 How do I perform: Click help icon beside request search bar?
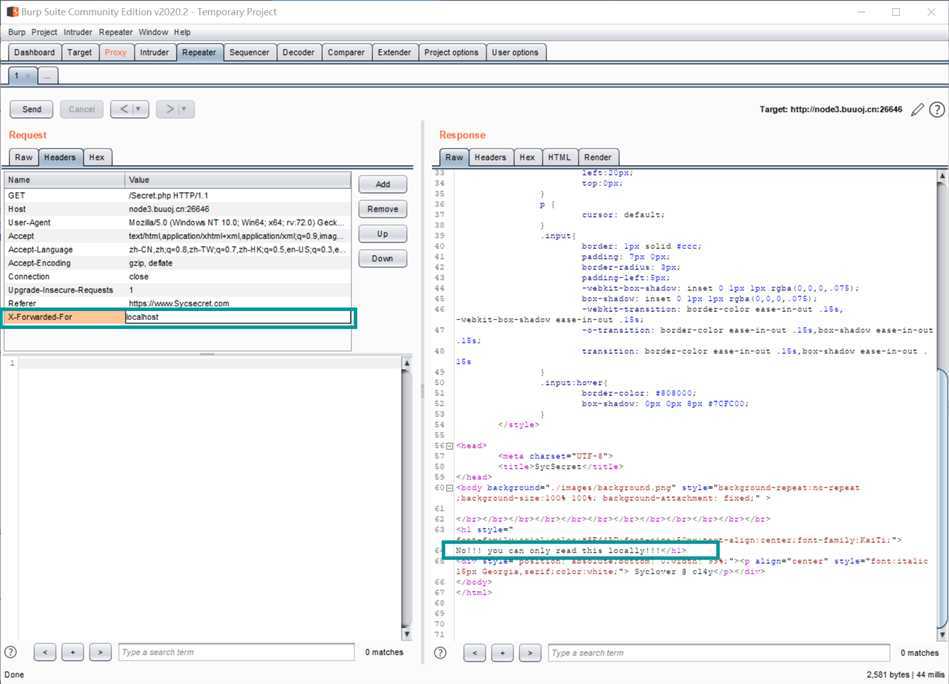(10, 652)
